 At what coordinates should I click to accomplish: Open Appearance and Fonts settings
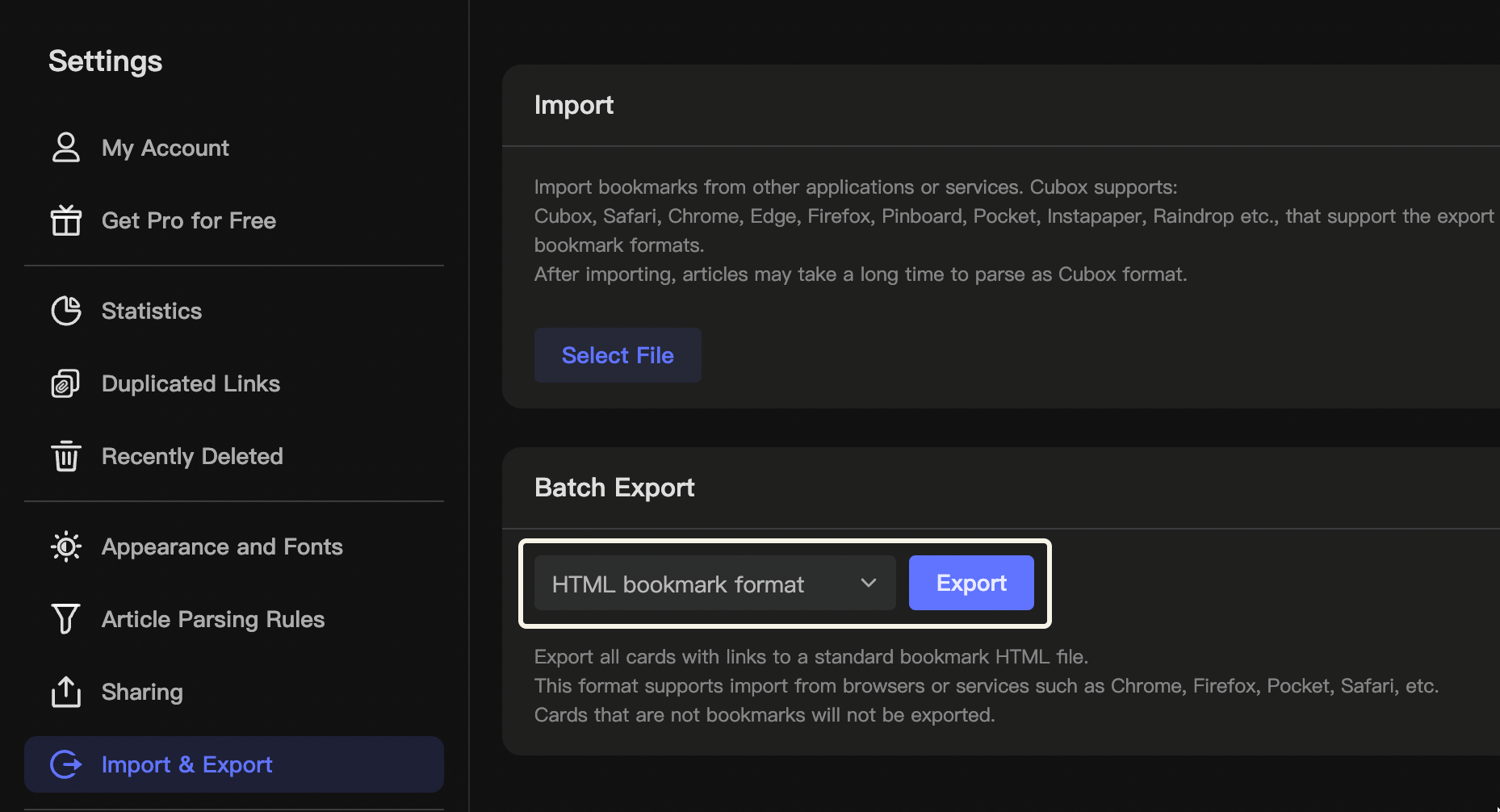pyautogui.click(x=234, y=546)
